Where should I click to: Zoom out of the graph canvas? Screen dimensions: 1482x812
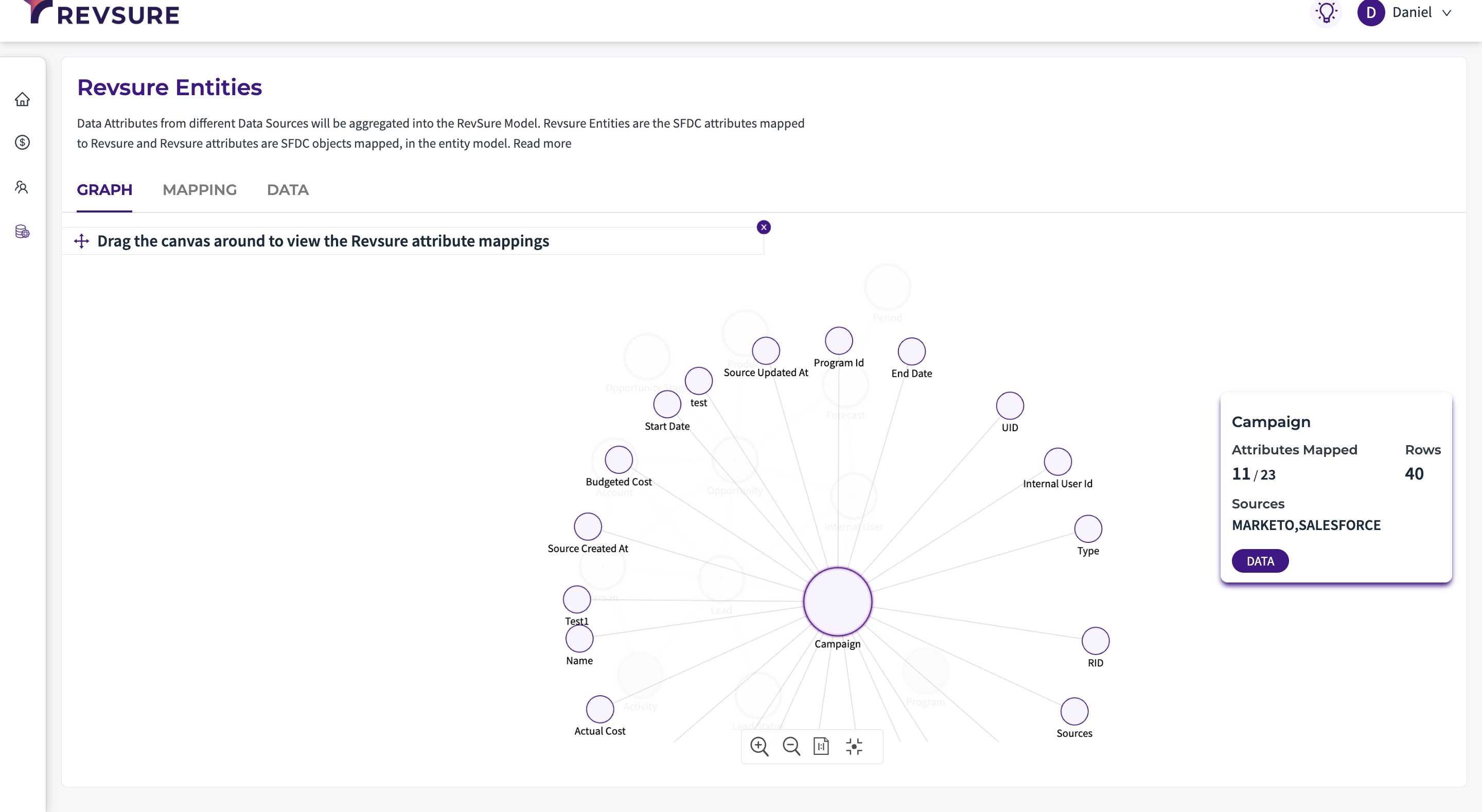click(x=791, y=747)
